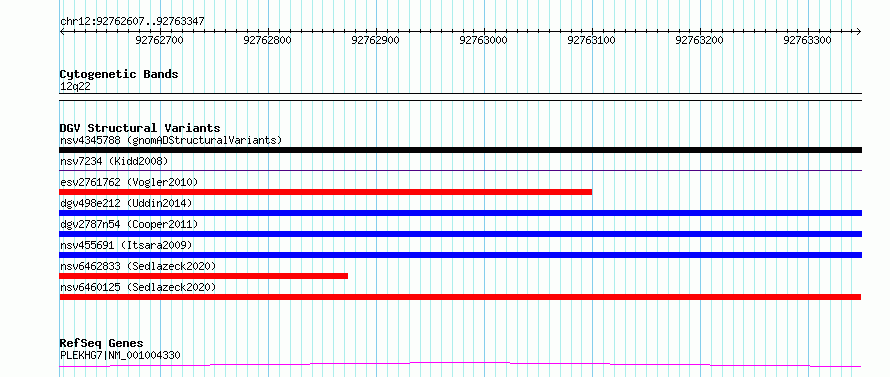
Task: Open PLEKHG7|NM_001004330 gene label
Action: 120,355
